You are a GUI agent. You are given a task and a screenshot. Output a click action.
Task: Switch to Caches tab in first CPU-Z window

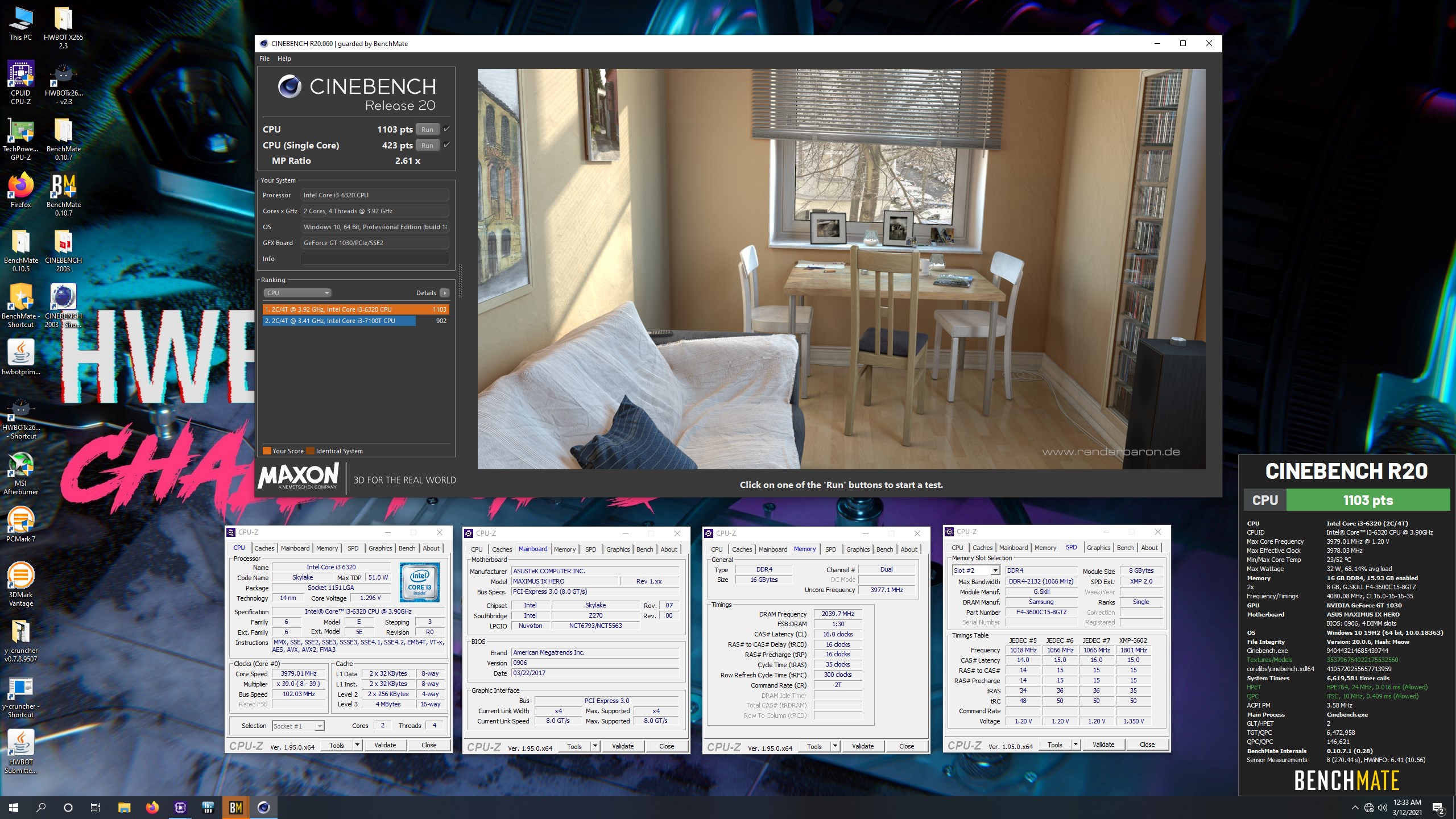pyautogui.click(x=264, y=548)
